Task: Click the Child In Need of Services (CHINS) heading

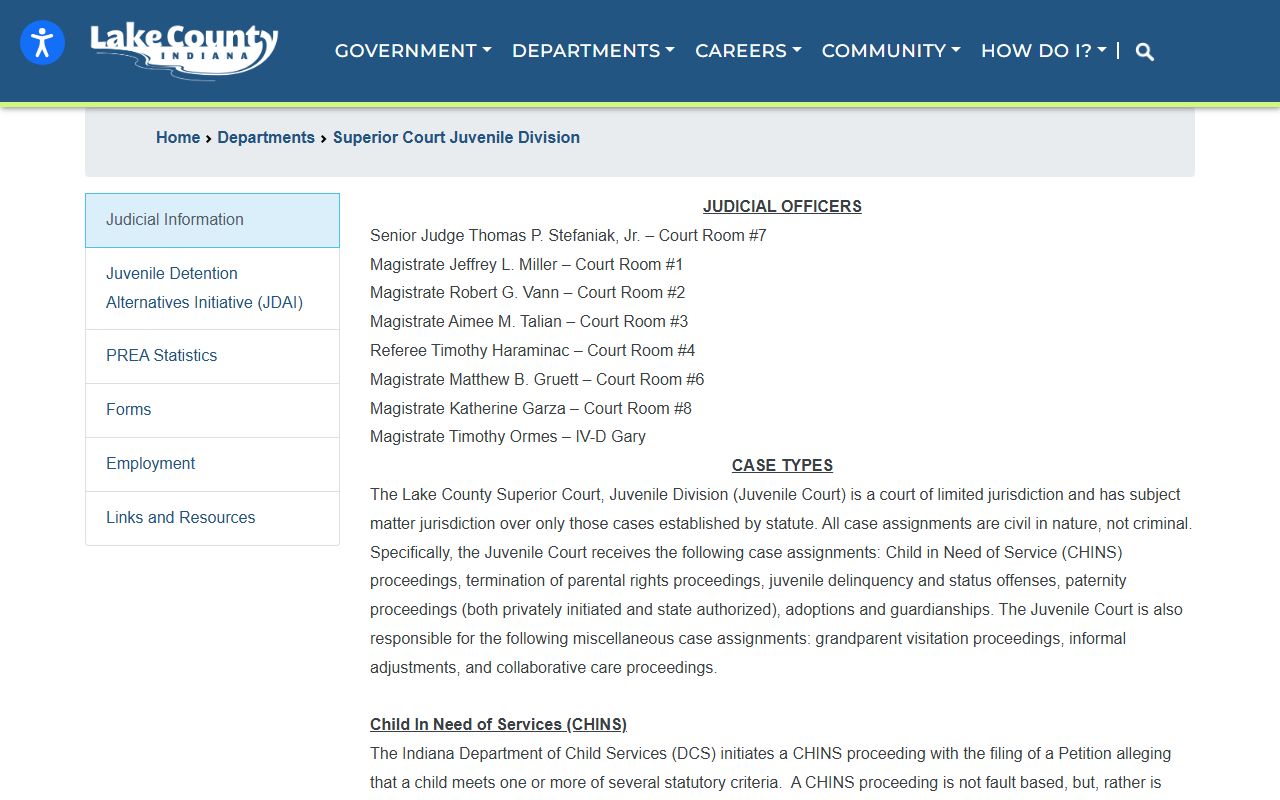Action: tap(498, 725)
